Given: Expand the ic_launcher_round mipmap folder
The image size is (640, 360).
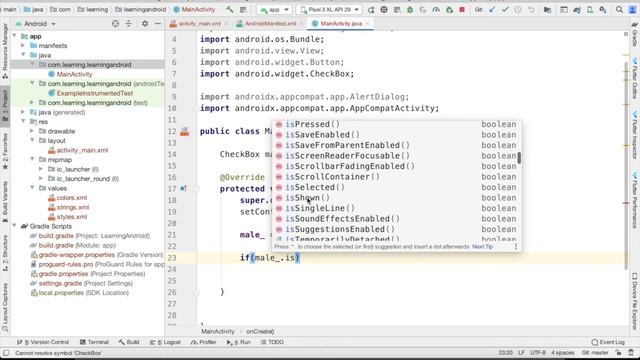Looking at the screenshot, I should (41, 178).
